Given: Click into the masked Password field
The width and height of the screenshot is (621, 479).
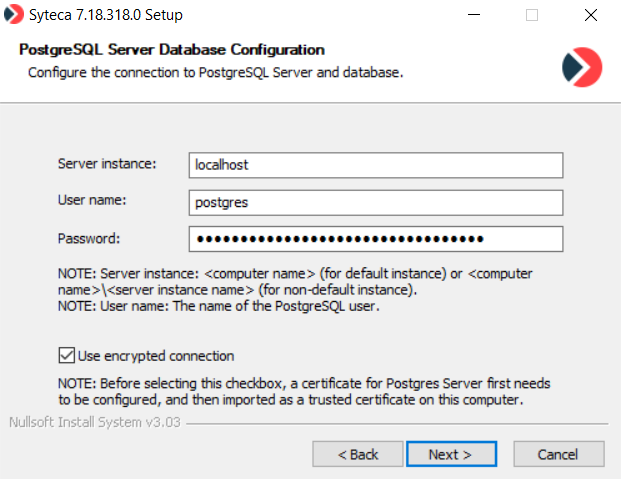Looking at the screenshot, I should [375, 239].
